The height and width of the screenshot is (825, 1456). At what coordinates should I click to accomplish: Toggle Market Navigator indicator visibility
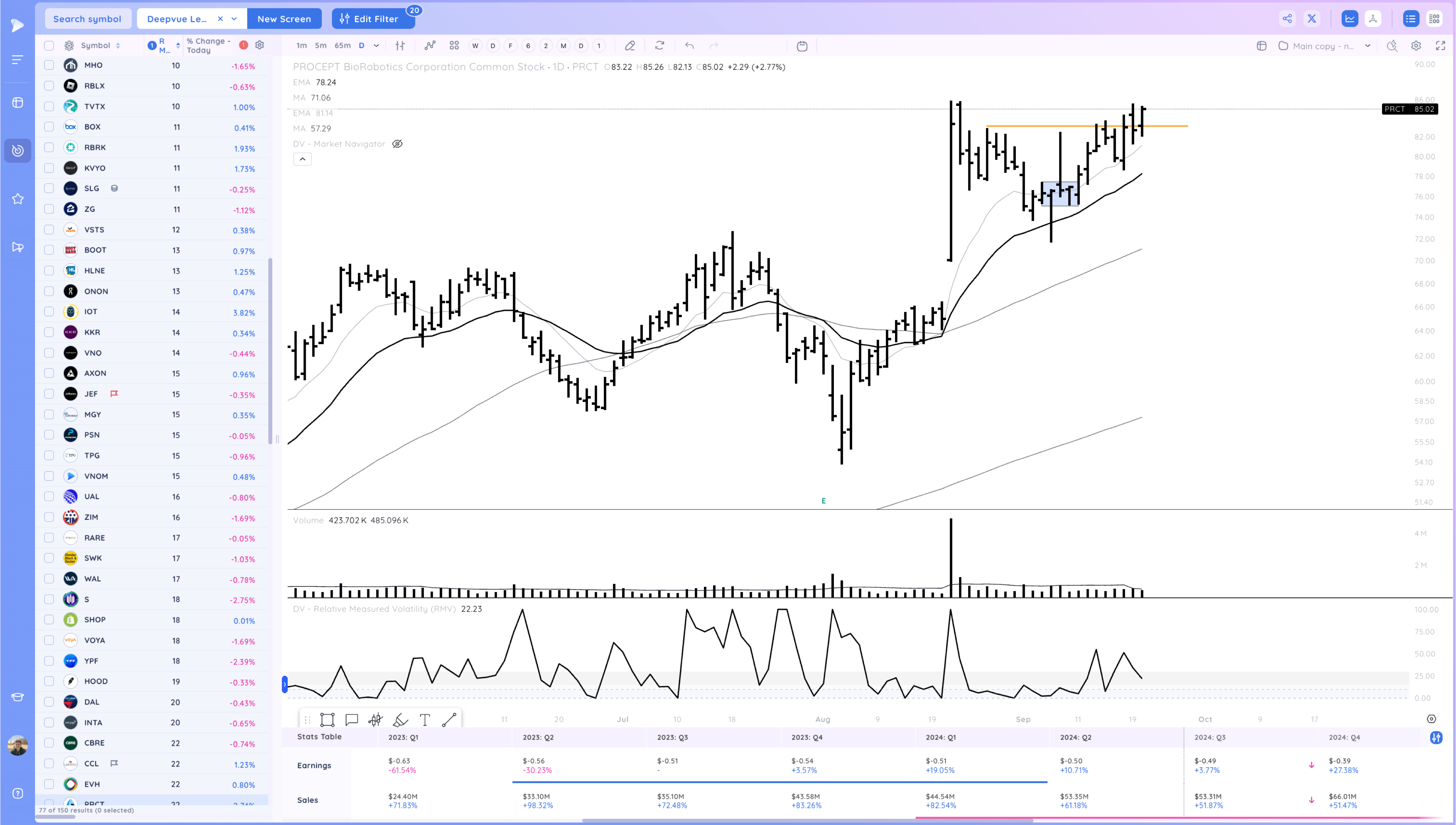pyautogui.click(x=397, y=144)
